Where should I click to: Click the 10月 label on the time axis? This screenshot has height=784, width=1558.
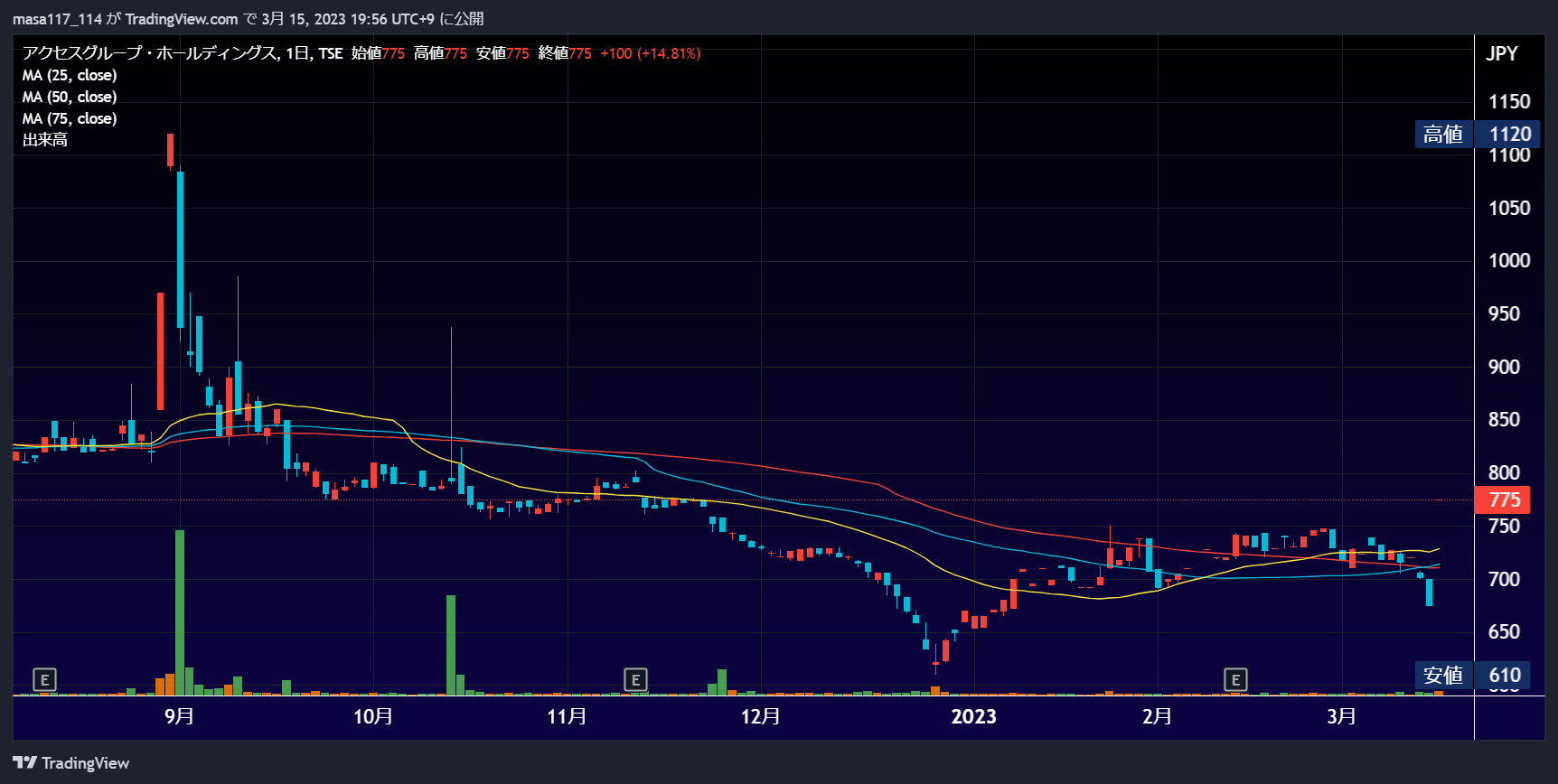click(373, 716)
